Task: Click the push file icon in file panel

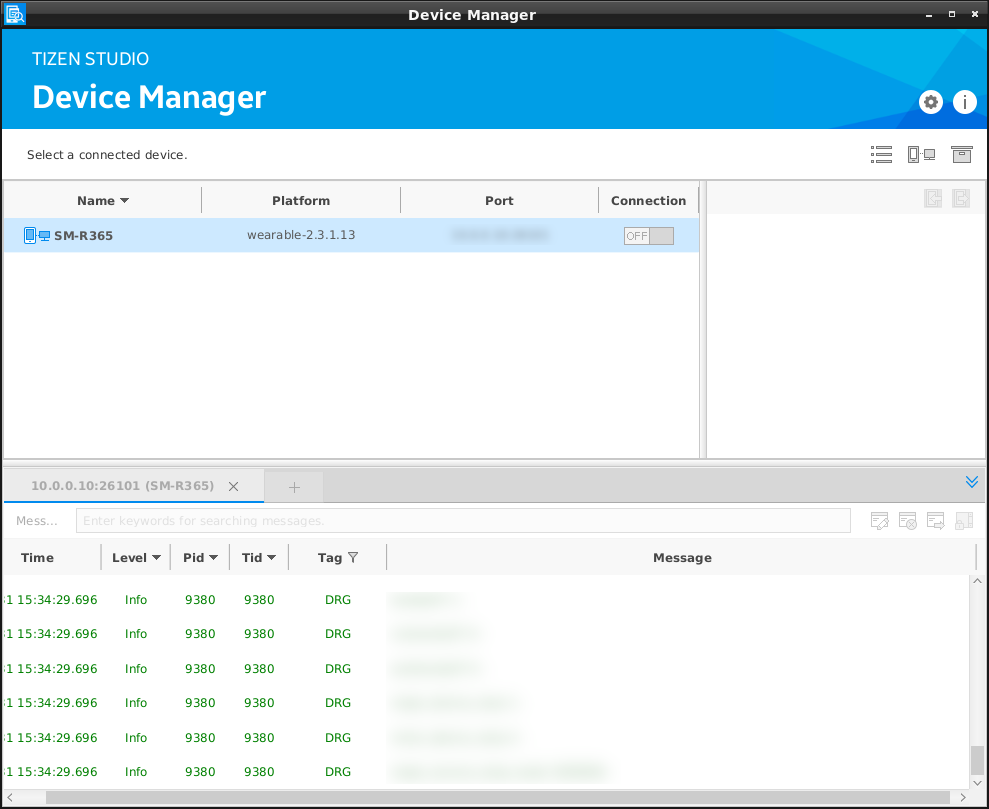Action: [x=961, y=199]
